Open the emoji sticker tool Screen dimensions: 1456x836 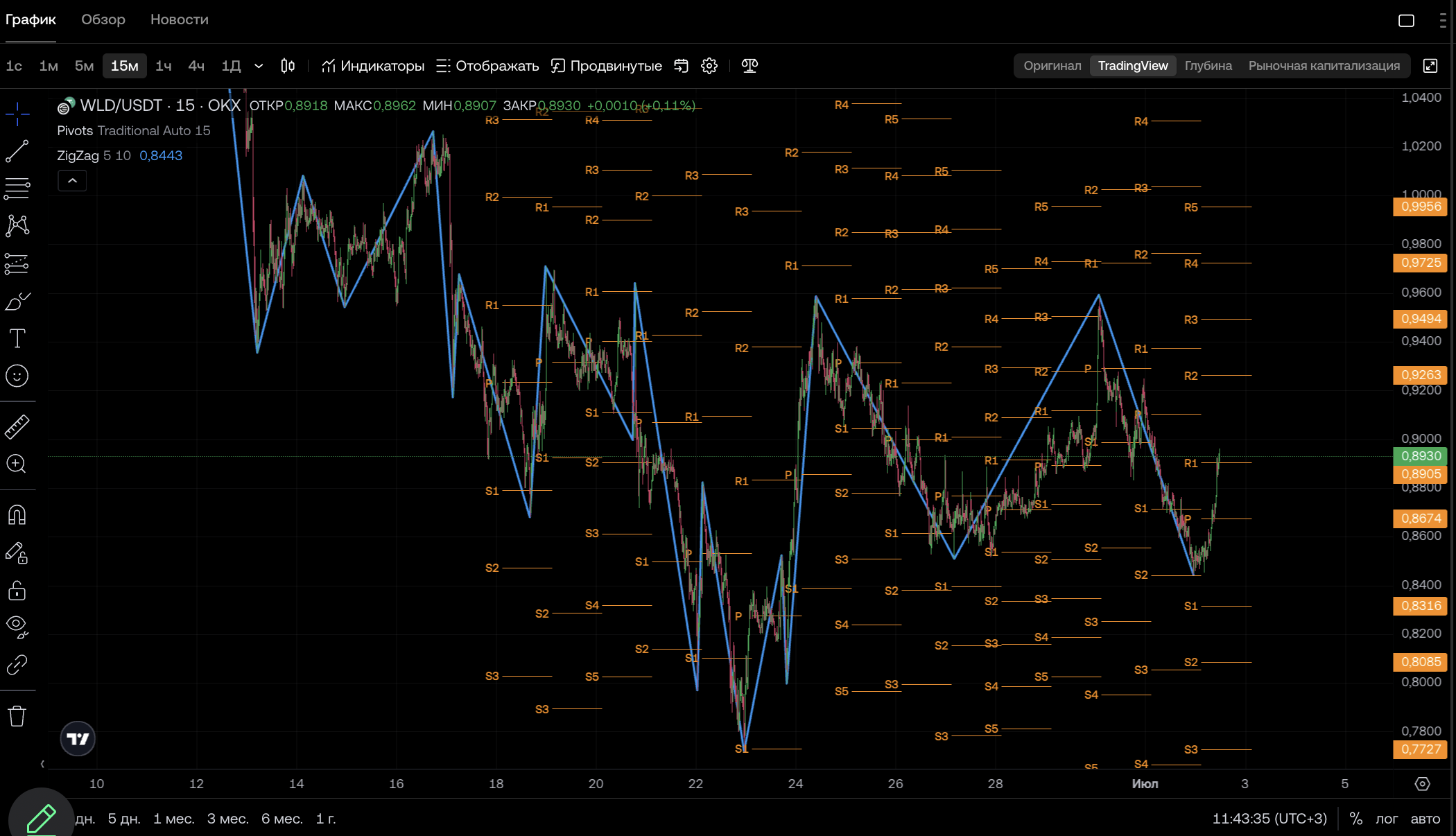(17, 376)
